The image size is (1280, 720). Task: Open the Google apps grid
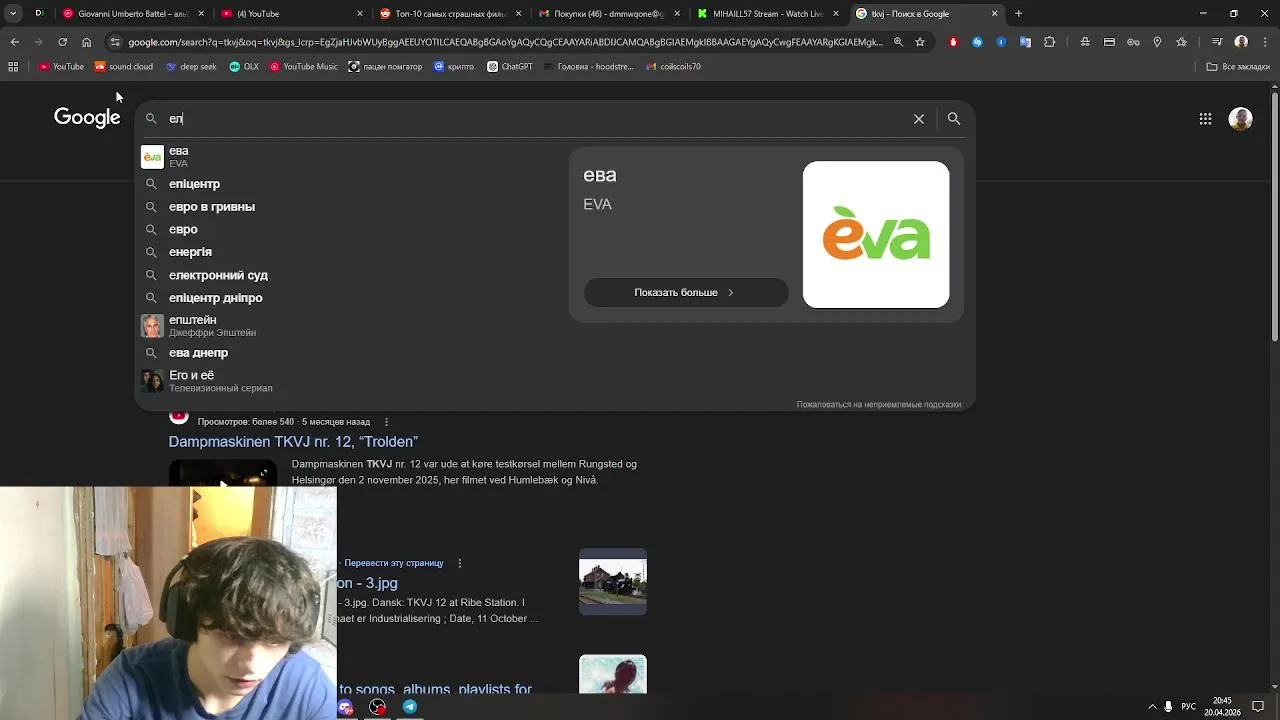point(1205,119)
